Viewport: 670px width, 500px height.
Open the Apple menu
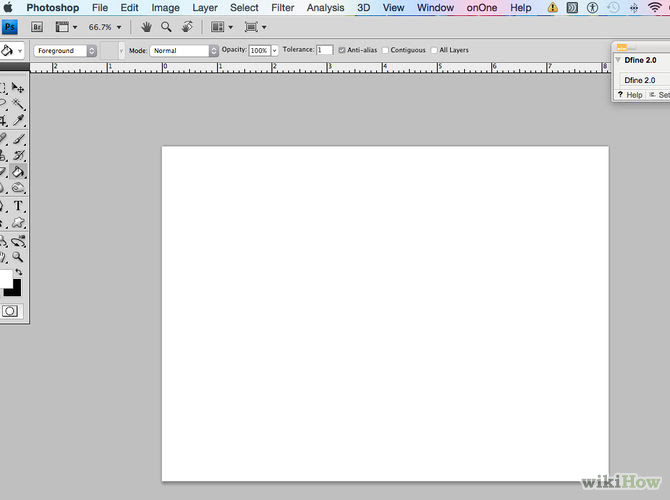[8, 7]
